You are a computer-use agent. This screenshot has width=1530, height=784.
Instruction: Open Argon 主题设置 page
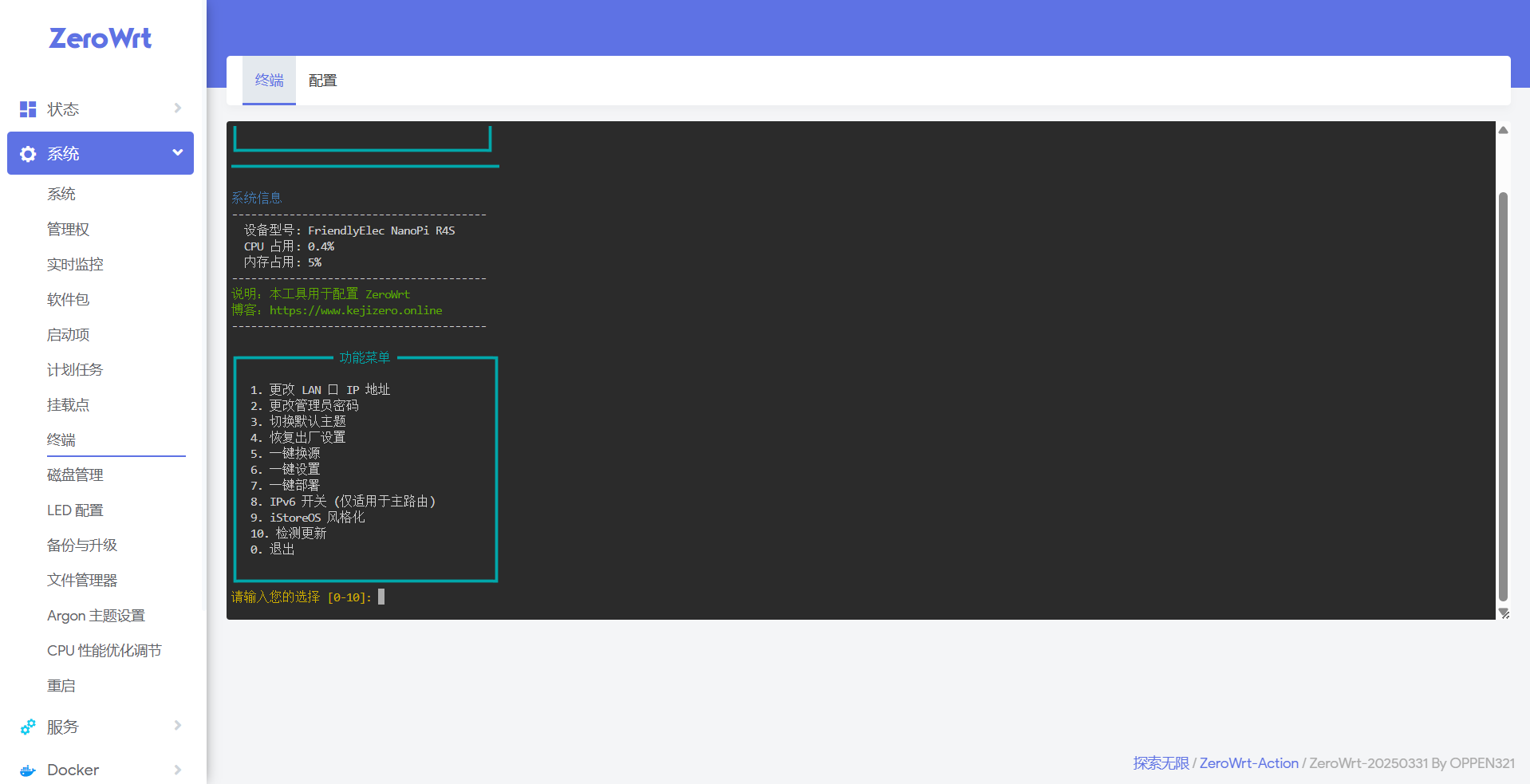point(96,615)
